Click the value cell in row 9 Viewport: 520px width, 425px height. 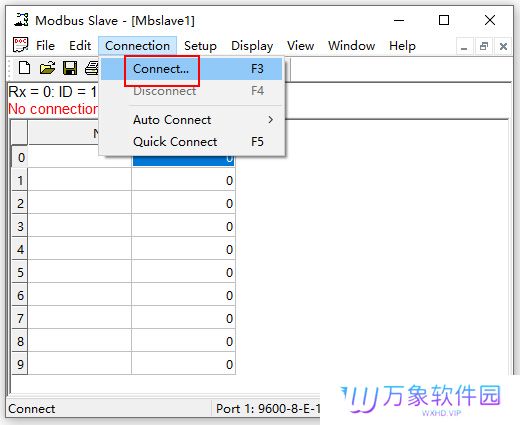click(183, 364)
